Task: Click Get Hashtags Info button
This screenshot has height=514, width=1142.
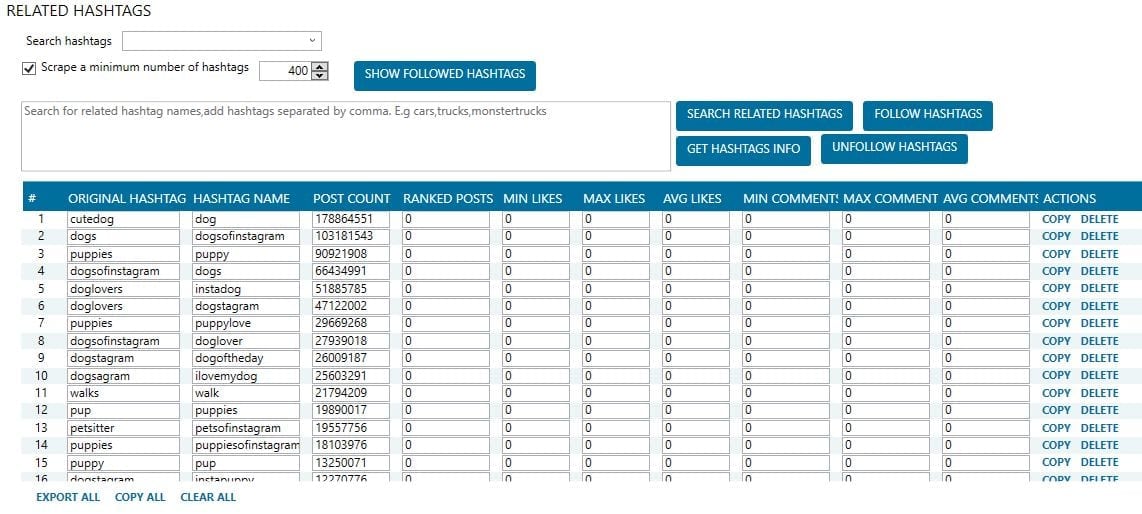Action: pos(743,150)
